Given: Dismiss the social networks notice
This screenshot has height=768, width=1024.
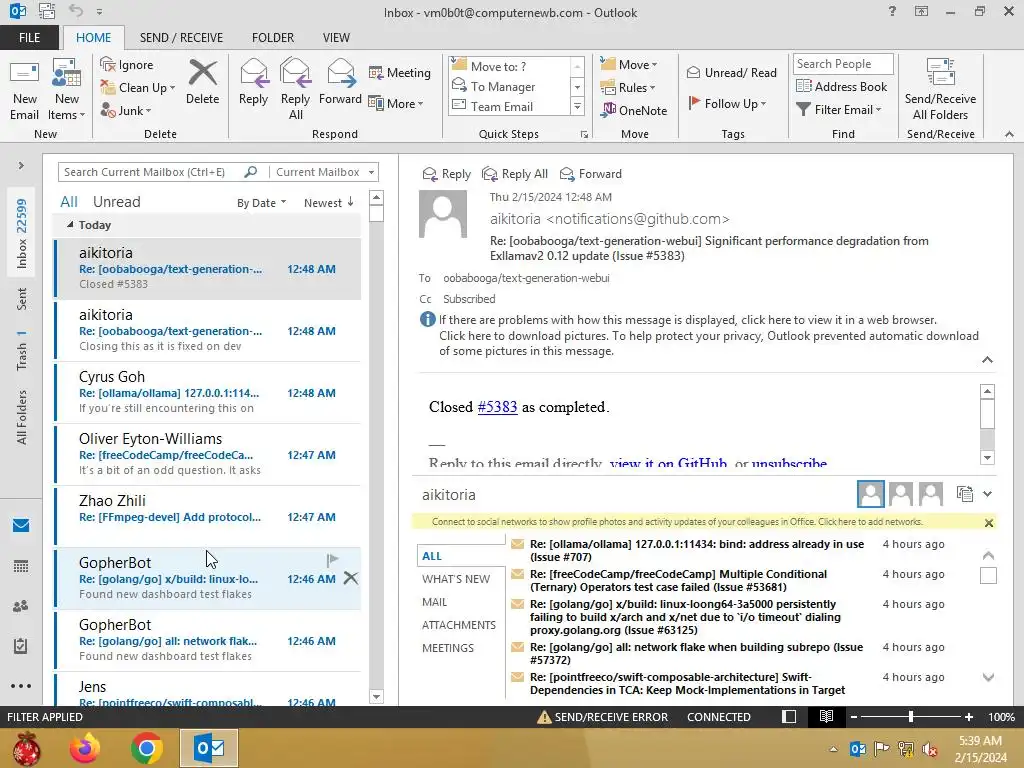Looking at the screenshot, I should 989,523.
